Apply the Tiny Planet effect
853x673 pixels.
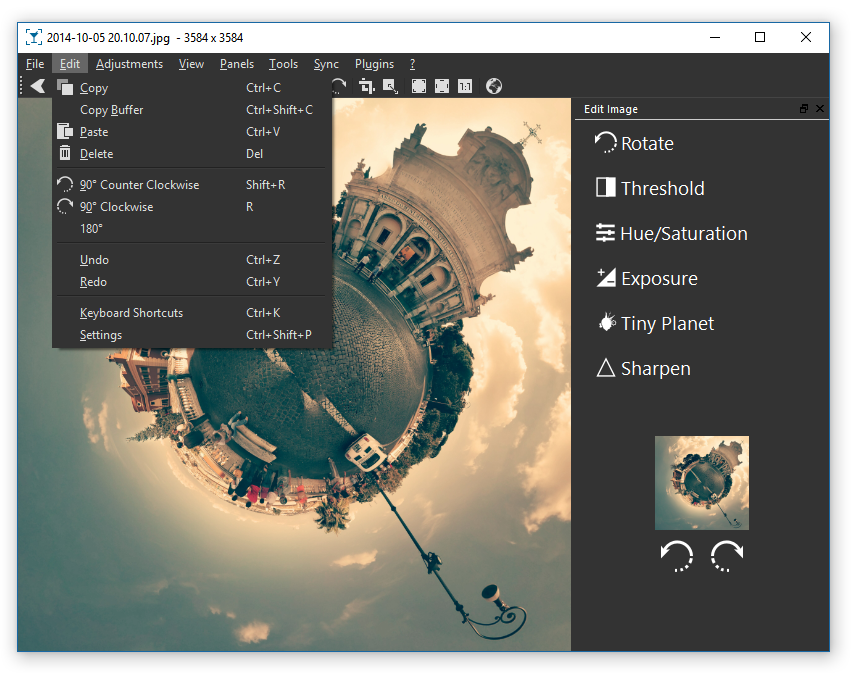pyautogui.click(x=666, y=323)
